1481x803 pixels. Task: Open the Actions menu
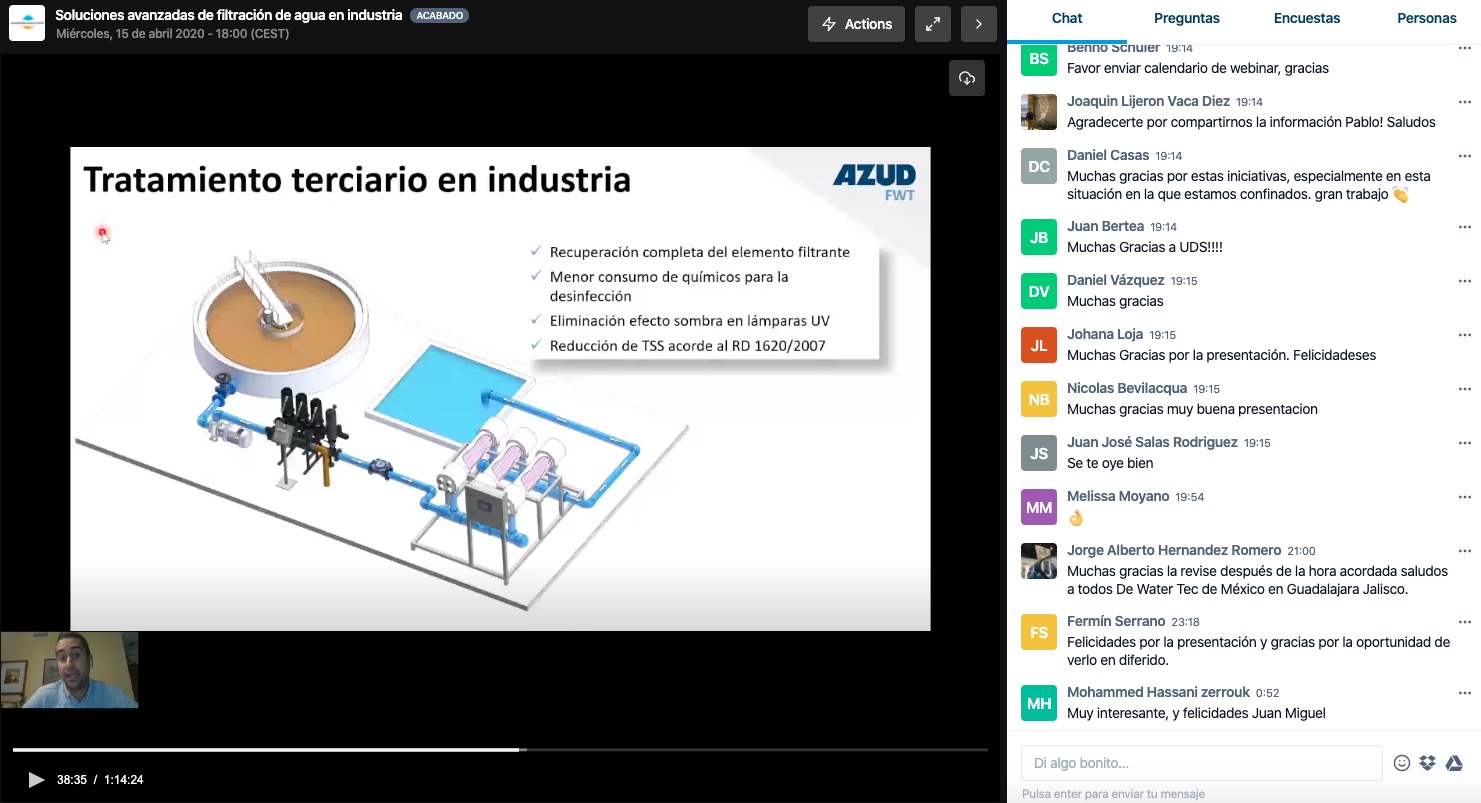[x=856, y=24]
